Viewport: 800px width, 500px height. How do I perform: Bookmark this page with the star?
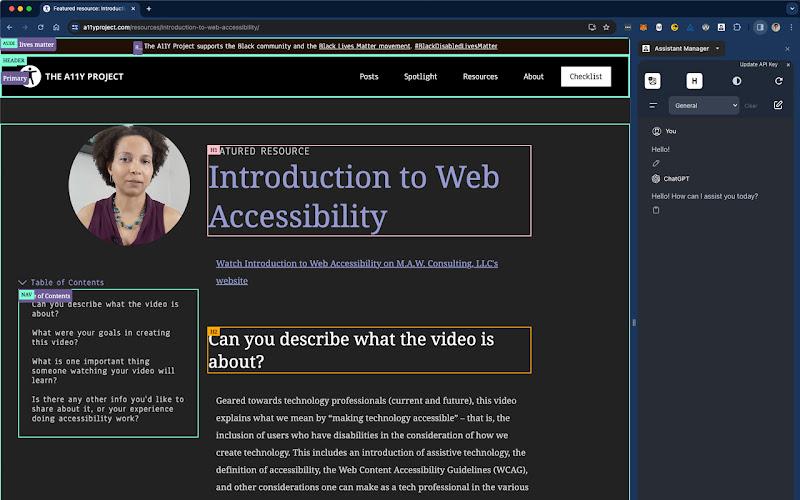pos(606,27)
